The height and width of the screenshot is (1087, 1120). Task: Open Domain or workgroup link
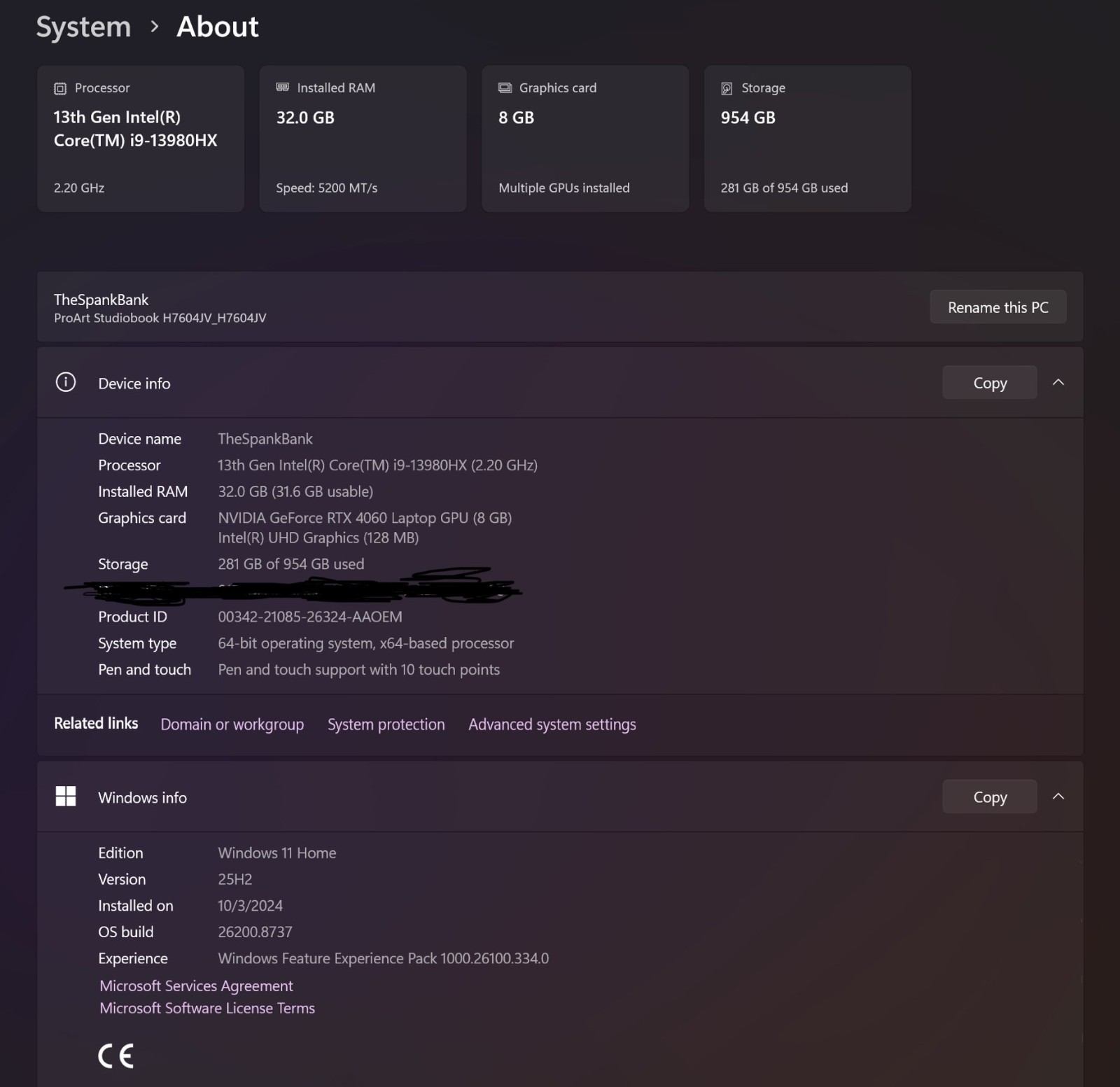232,724
